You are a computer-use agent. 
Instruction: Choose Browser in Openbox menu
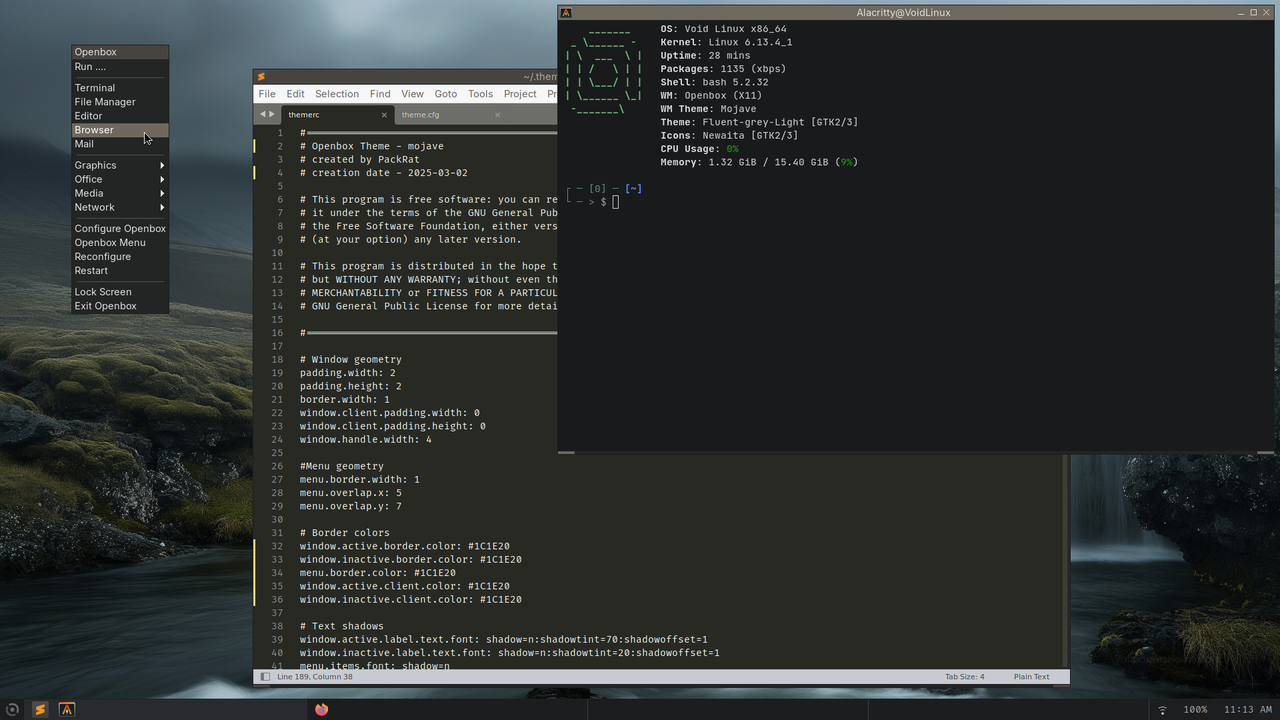click(120, 130)
